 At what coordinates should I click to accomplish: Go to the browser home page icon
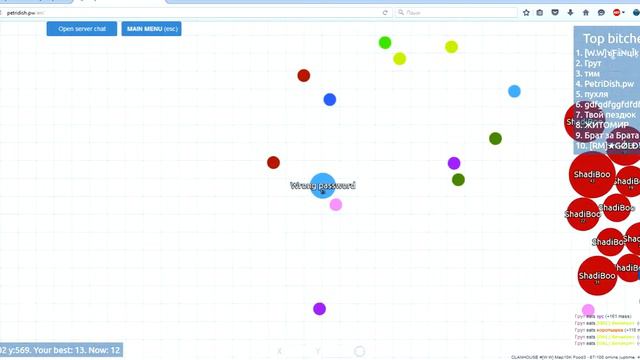(586, 13)
